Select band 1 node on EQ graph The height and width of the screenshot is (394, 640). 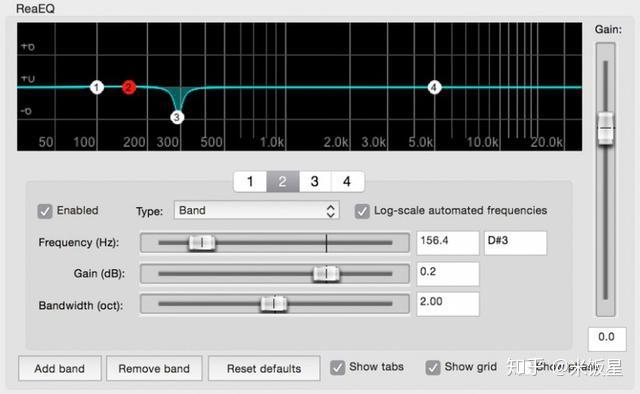[97, 87]
